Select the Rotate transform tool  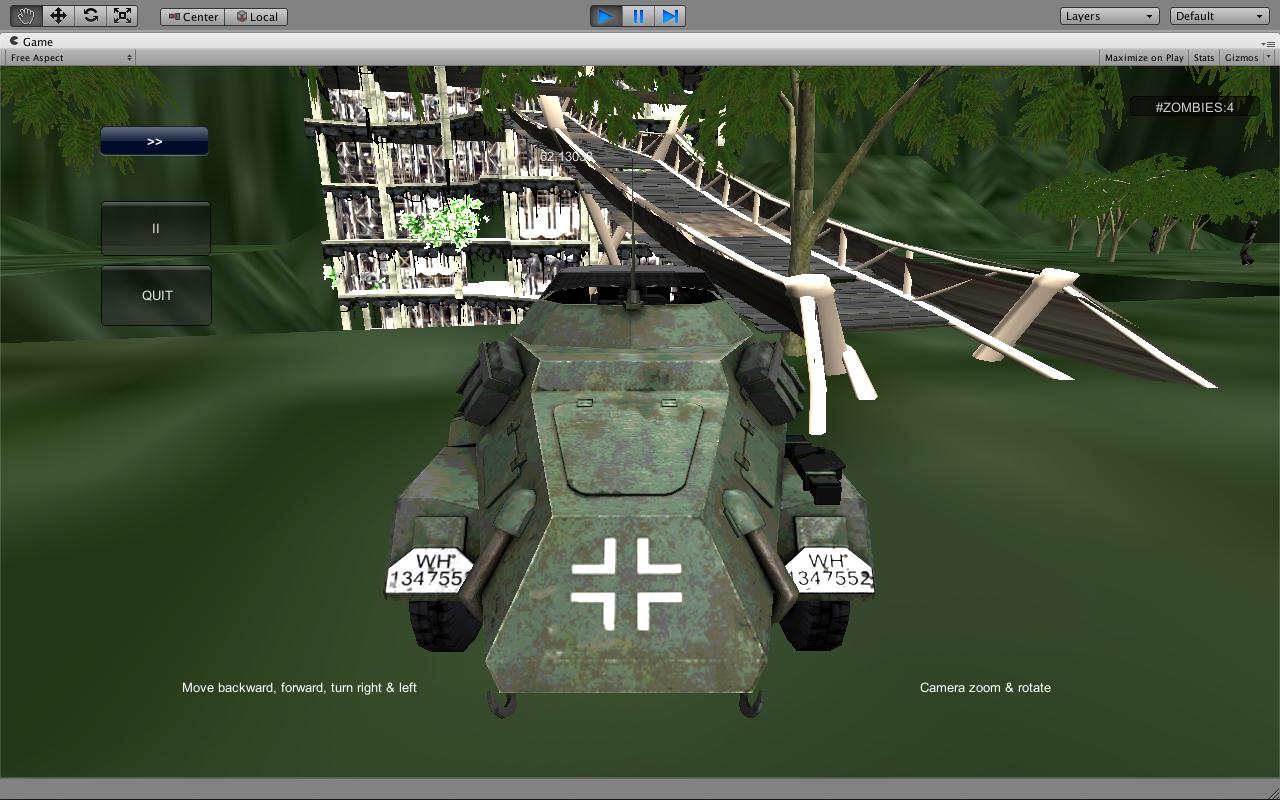pos(91,16)
